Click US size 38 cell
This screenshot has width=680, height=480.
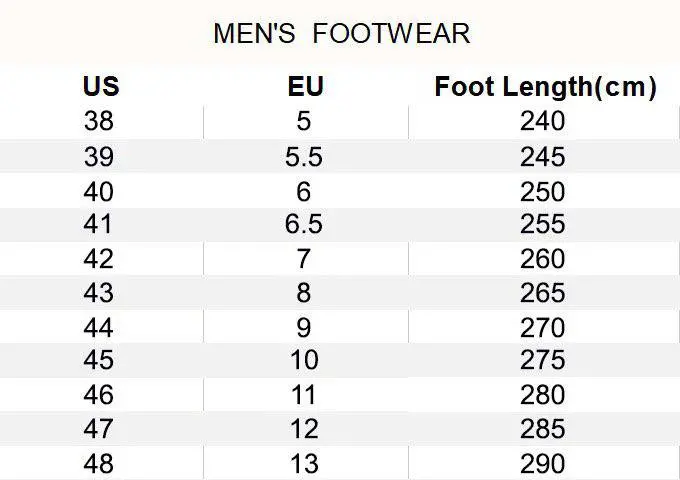tap(99, 121)
